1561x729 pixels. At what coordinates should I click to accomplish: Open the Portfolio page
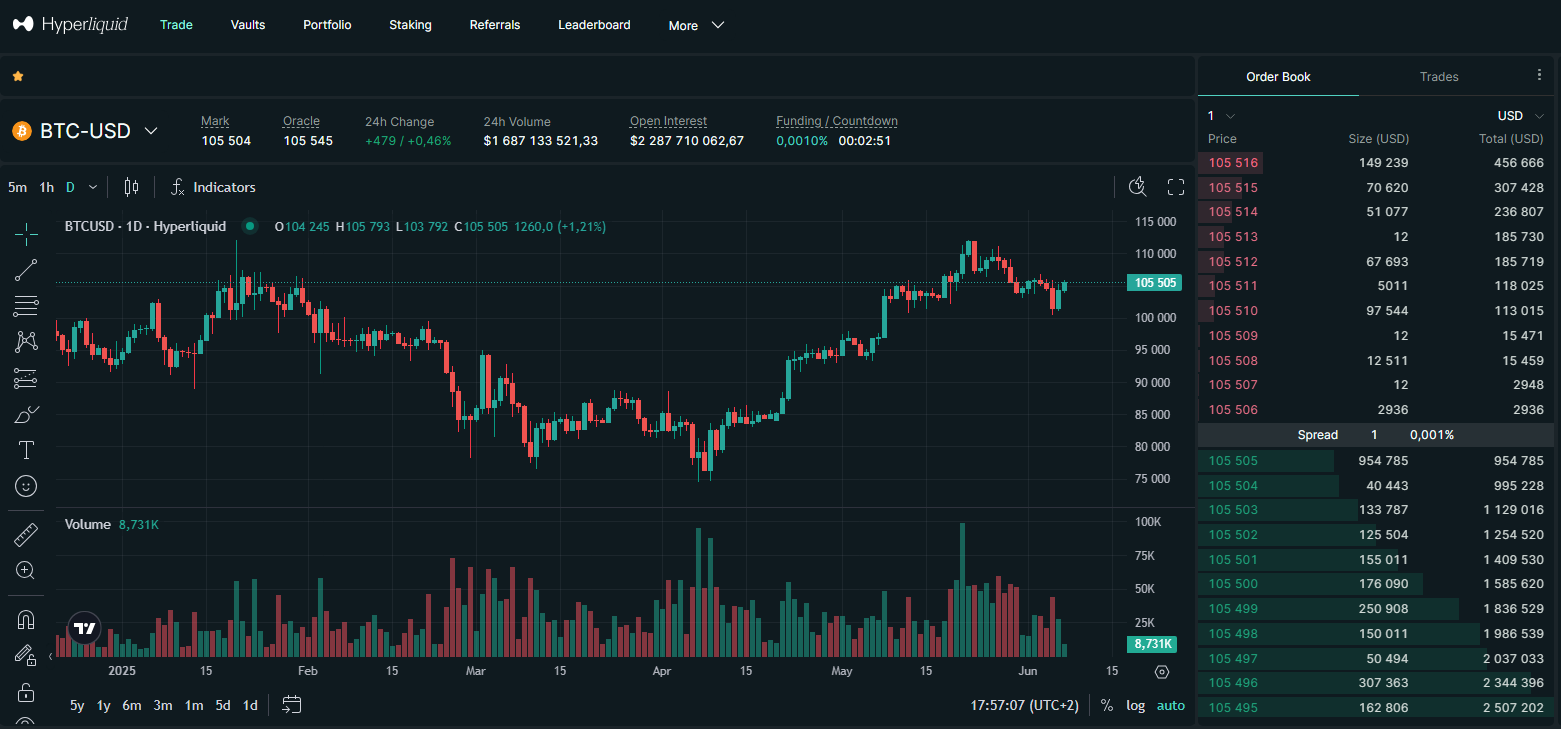point(327,25)
